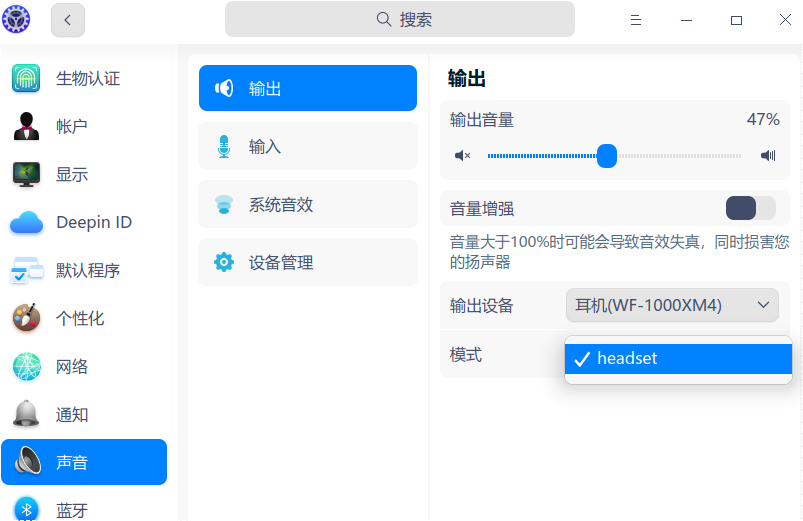Open the 通知 notification bell icon
Screen dimensions: 803x521
coord(26,414)
